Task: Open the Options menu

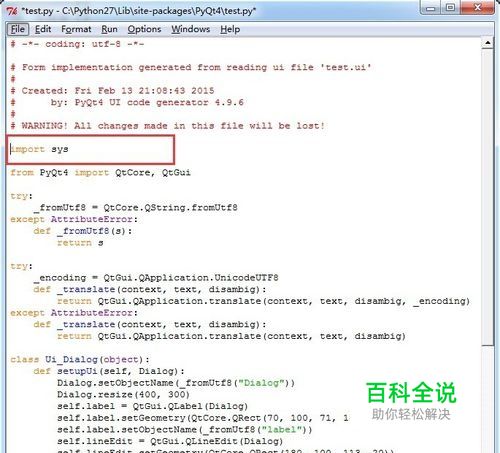Action: coord(144,29)
